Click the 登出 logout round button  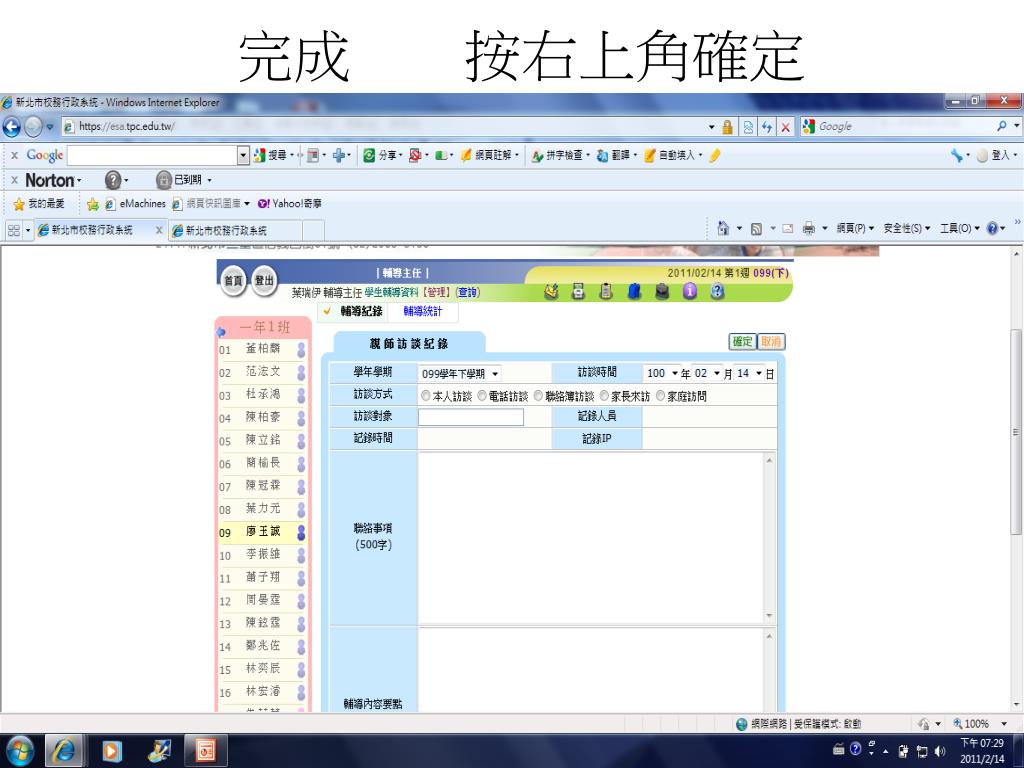tap(264, 281)
